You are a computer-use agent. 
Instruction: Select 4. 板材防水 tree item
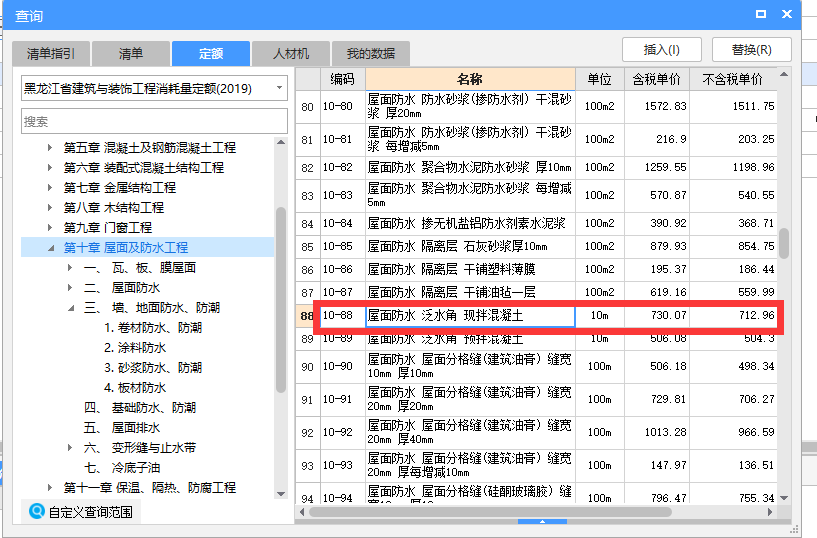coord(135,387)
